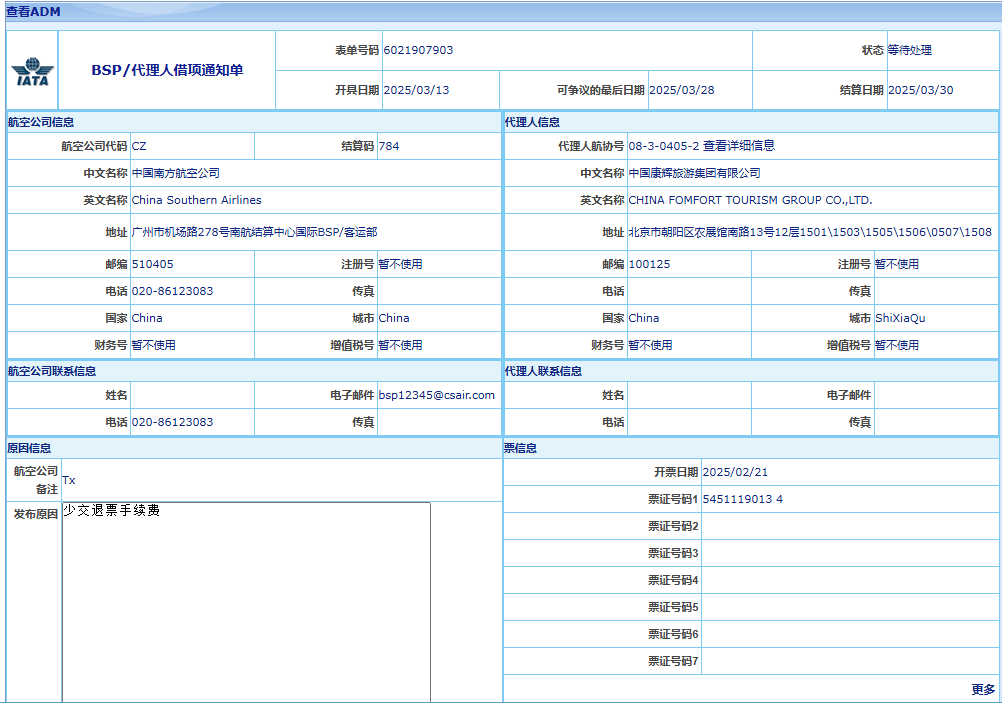This screenshot has width=1002, height=703.
Task: Select ticket number 5451119013 4
Action: coord(742,499)
